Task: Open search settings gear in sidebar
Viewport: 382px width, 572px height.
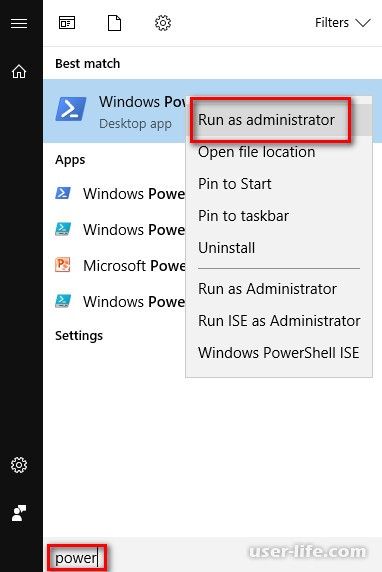Action: pyautogui.click(x=19, y=465)
